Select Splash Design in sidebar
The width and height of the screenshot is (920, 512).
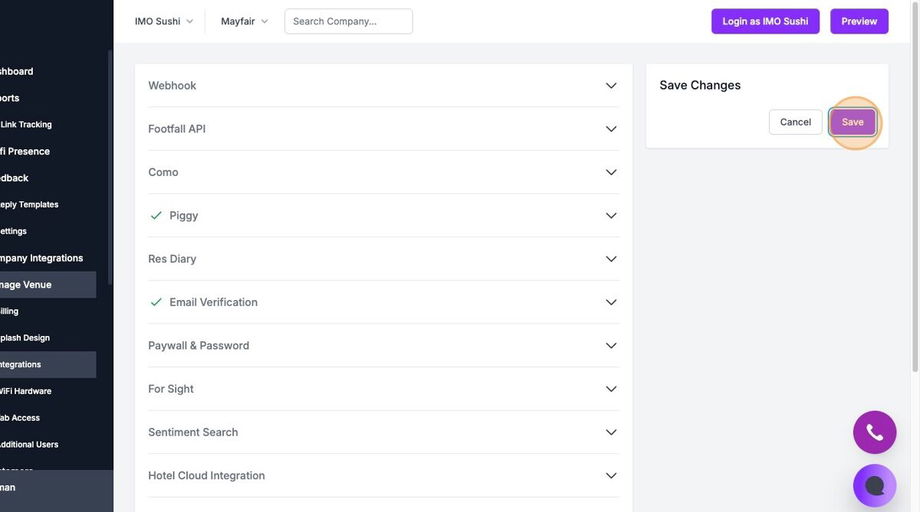coord(25,338)
